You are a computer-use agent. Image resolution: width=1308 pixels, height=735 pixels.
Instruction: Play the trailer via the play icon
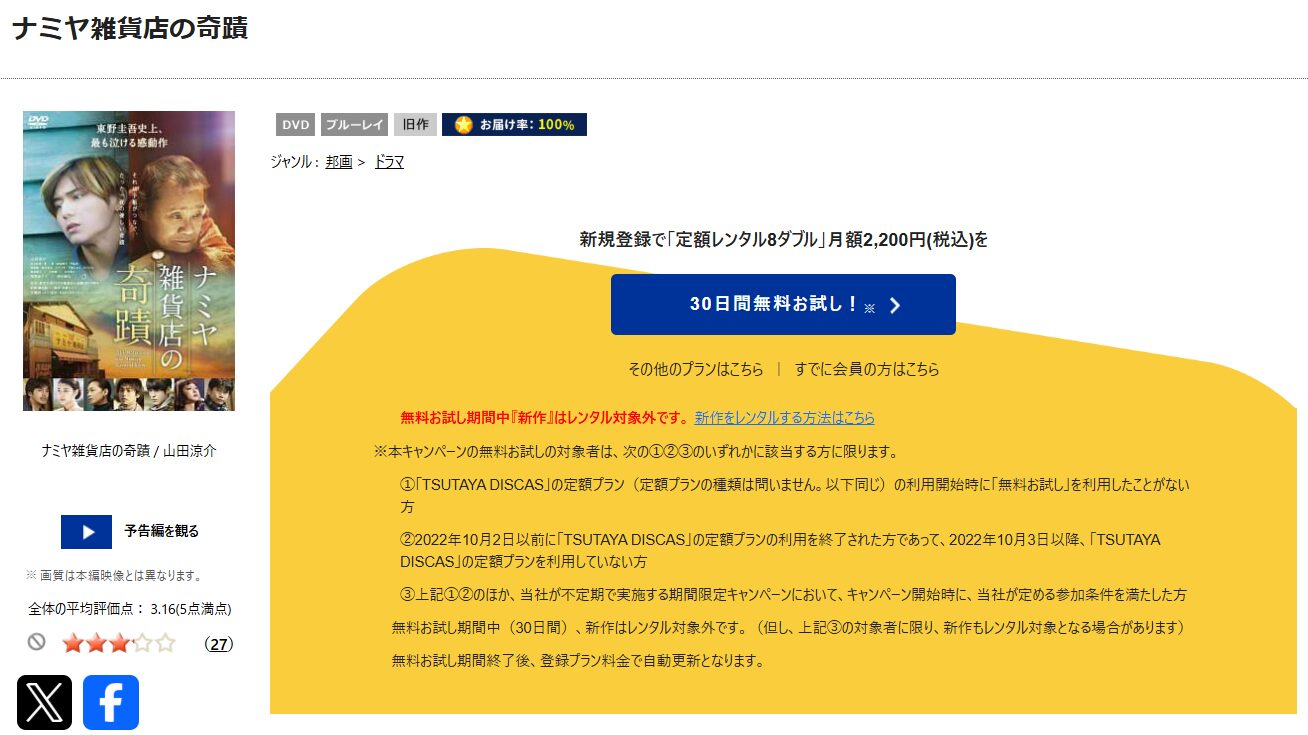pyautogui.click(x=86, y=532)
